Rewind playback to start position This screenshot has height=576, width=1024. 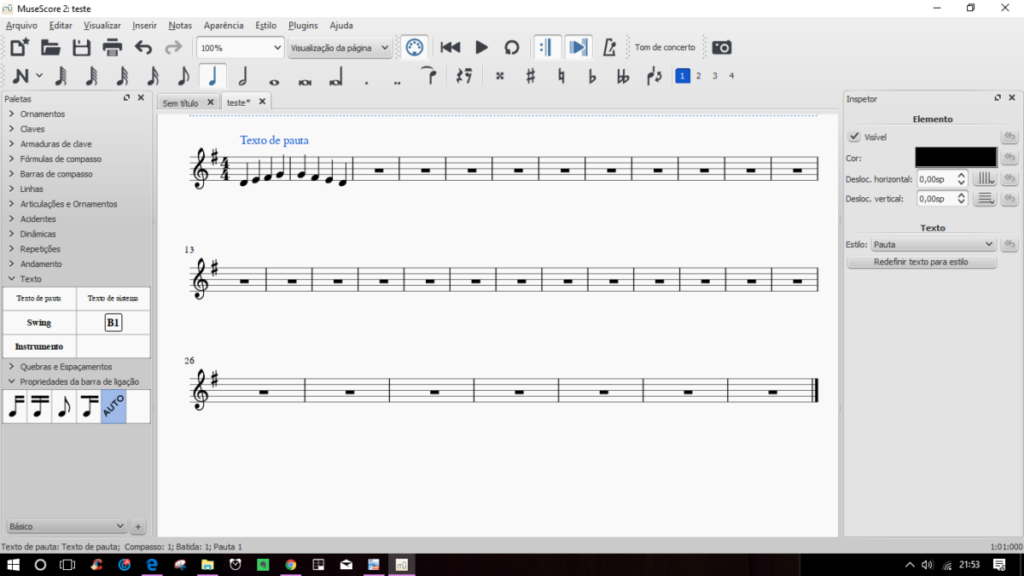(450, 47)
